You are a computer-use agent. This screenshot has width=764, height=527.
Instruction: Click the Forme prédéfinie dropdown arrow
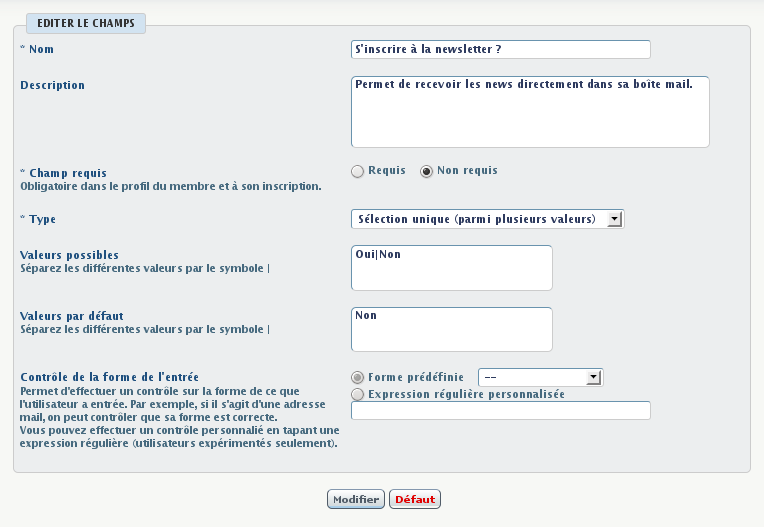tap(593, 377)
